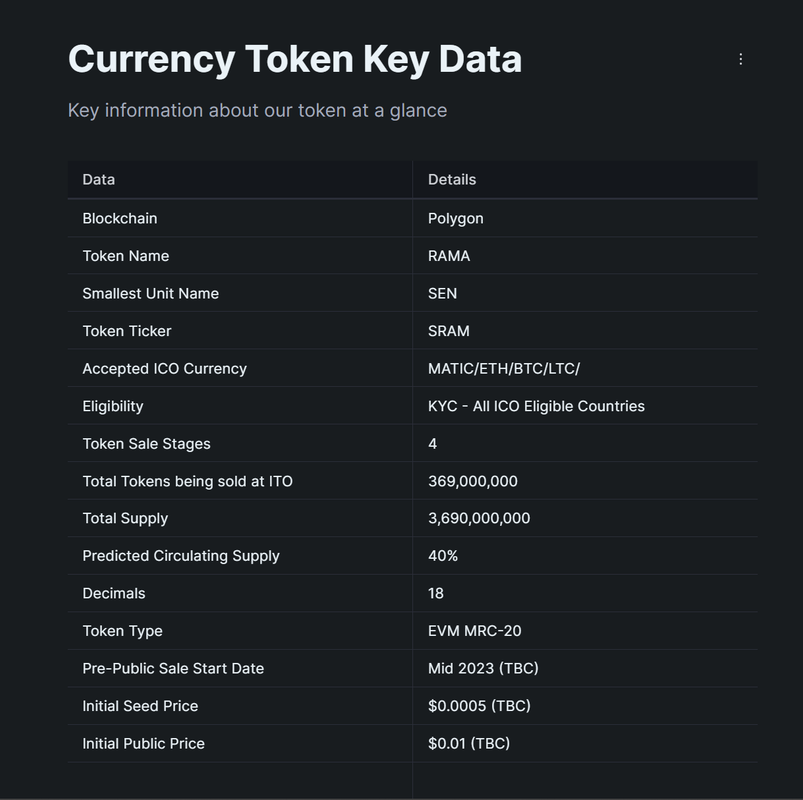The image size is (803, 800).
Task: Select the Token Sale Stages label
Action: click(x=146, y=444)
